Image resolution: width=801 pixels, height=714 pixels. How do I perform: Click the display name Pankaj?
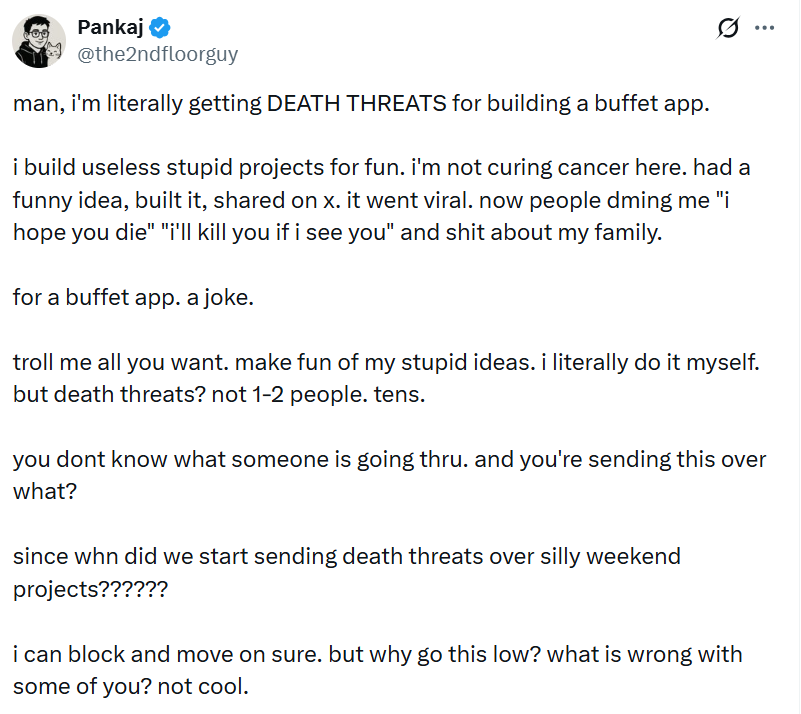pos(110,28)
